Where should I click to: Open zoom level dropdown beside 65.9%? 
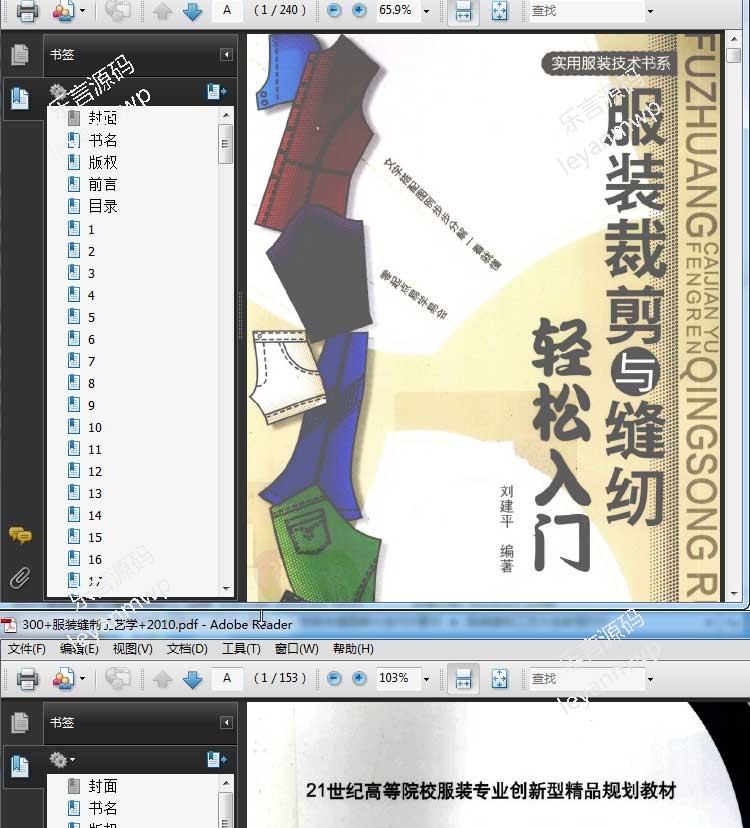(427, 11)
